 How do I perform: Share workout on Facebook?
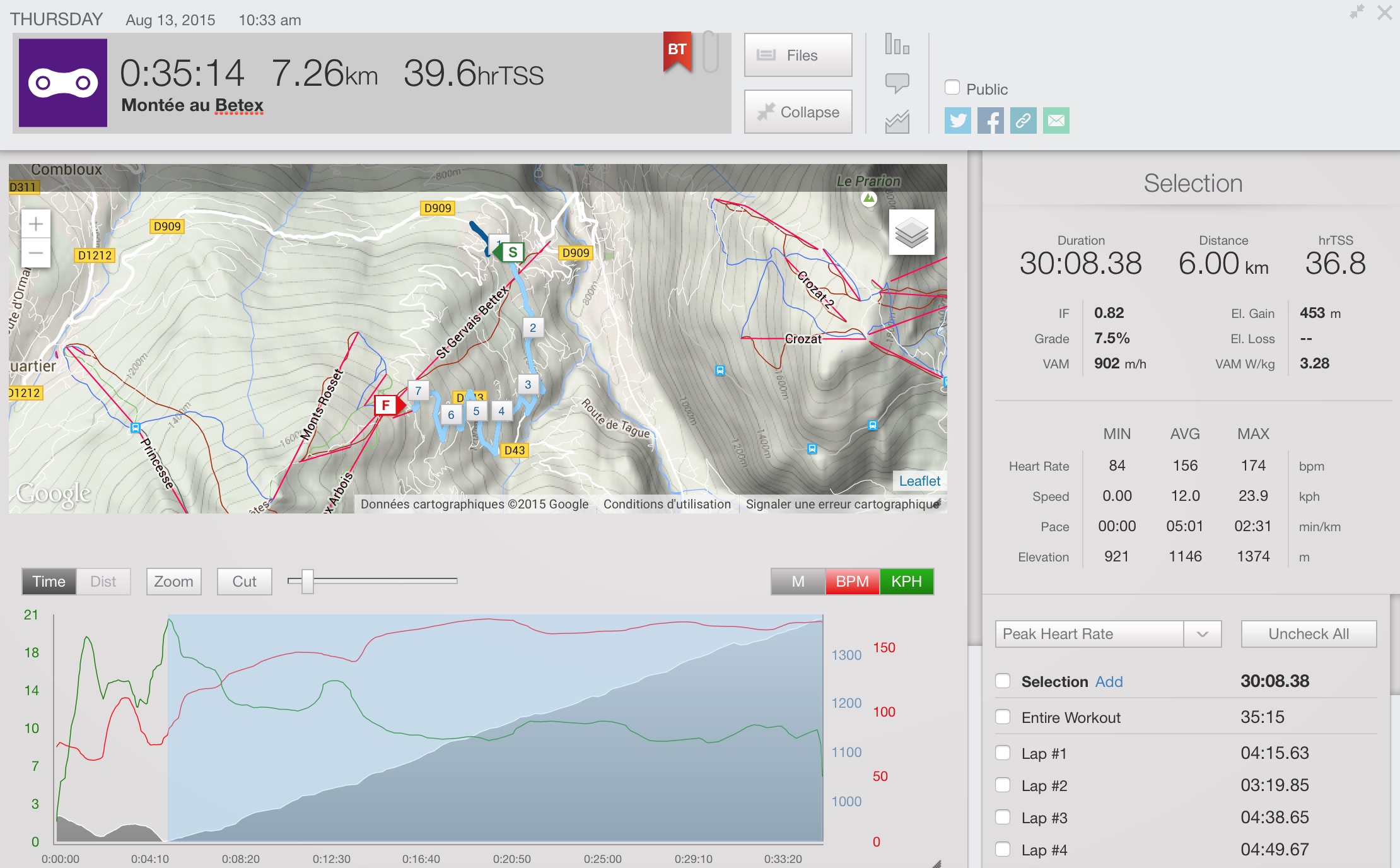pyautogui.click(x=990, y=120)
